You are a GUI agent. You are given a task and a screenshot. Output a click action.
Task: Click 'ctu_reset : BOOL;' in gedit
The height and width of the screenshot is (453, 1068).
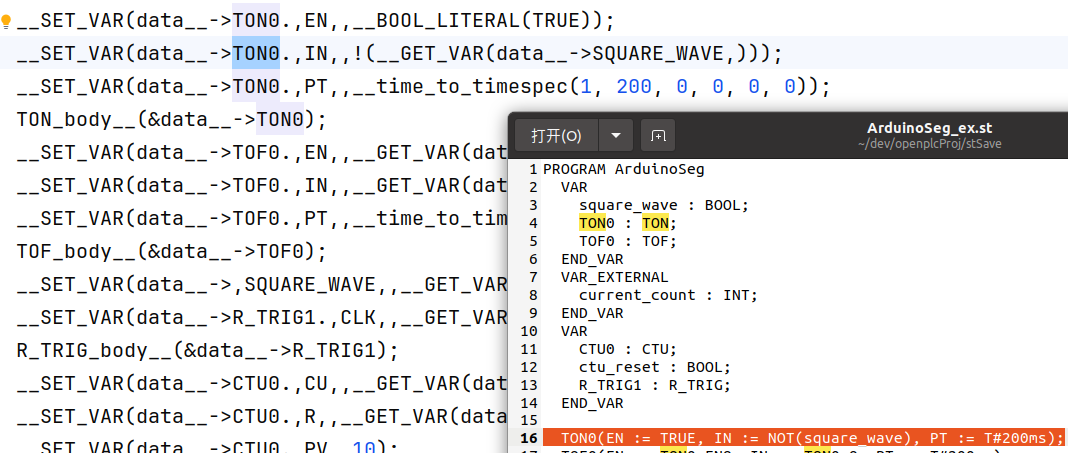pos(655,367)
